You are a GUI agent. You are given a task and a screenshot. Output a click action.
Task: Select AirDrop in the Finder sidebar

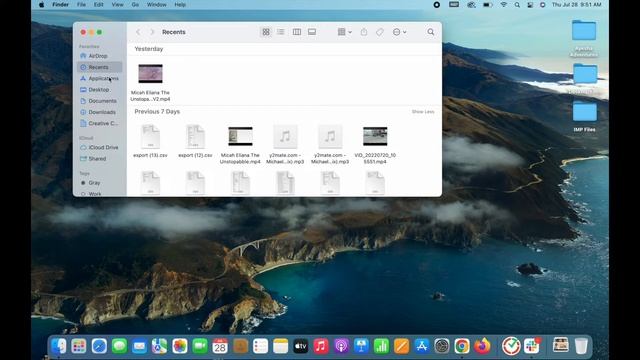point(99,56)
